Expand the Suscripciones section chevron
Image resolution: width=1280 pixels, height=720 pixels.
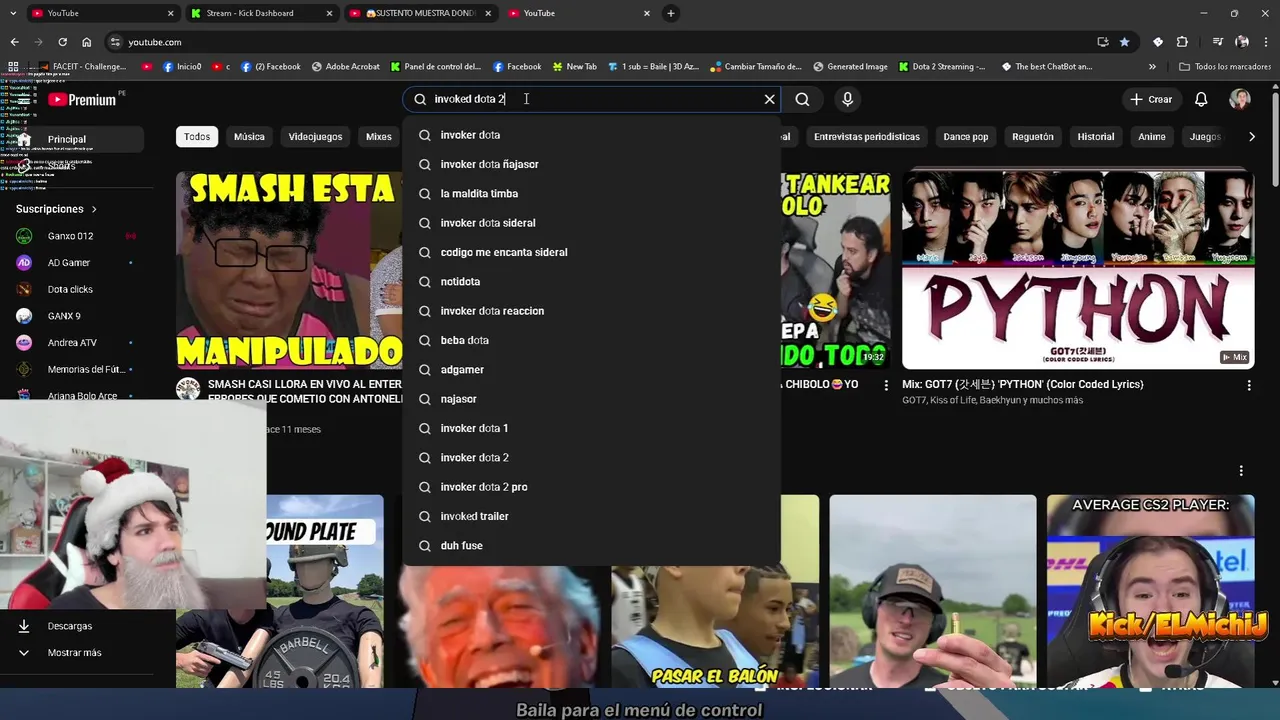(94, 209)
